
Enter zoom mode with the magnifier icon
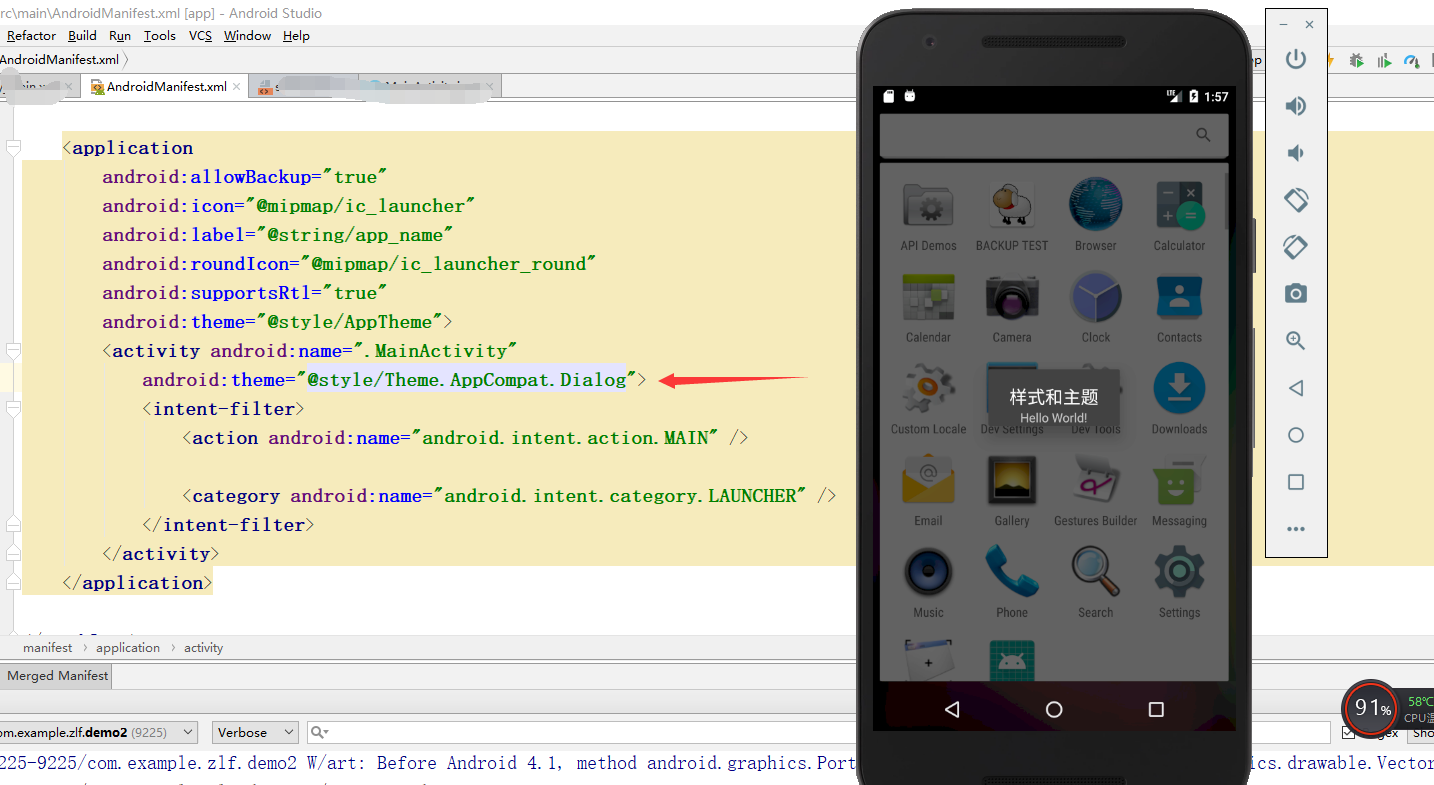point(1296,340)
